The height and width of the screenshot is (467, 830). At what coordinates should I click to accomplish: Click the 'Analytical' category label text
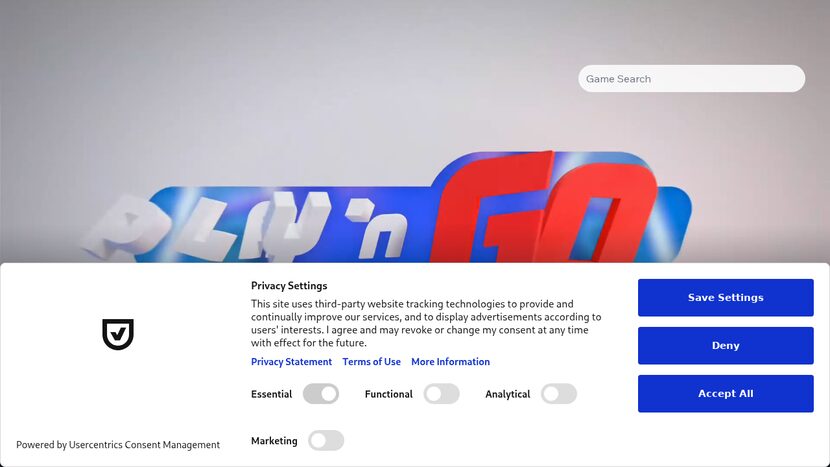click(x=508, y=394)
